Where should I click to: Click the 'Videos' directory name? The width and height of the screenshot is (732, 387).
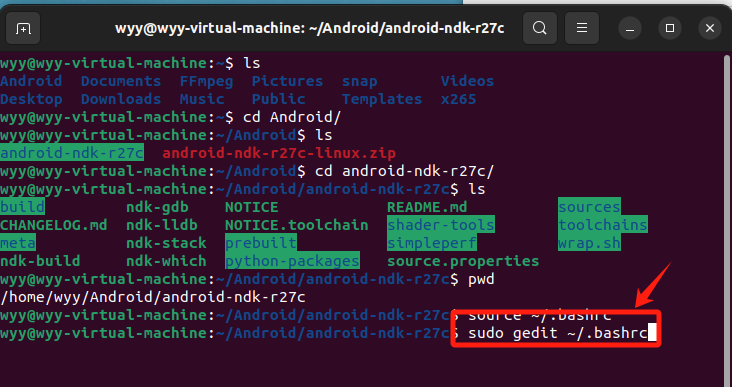point(467,81)
